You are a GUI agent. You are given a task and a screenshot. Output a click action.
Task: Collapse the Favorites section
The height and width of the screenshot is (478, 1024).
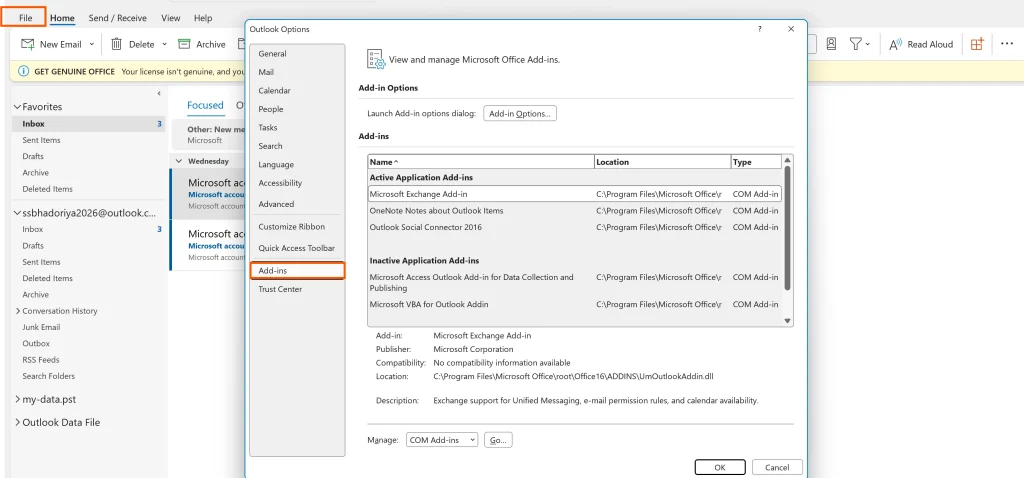pyautogui.click(x=18, y=106)
